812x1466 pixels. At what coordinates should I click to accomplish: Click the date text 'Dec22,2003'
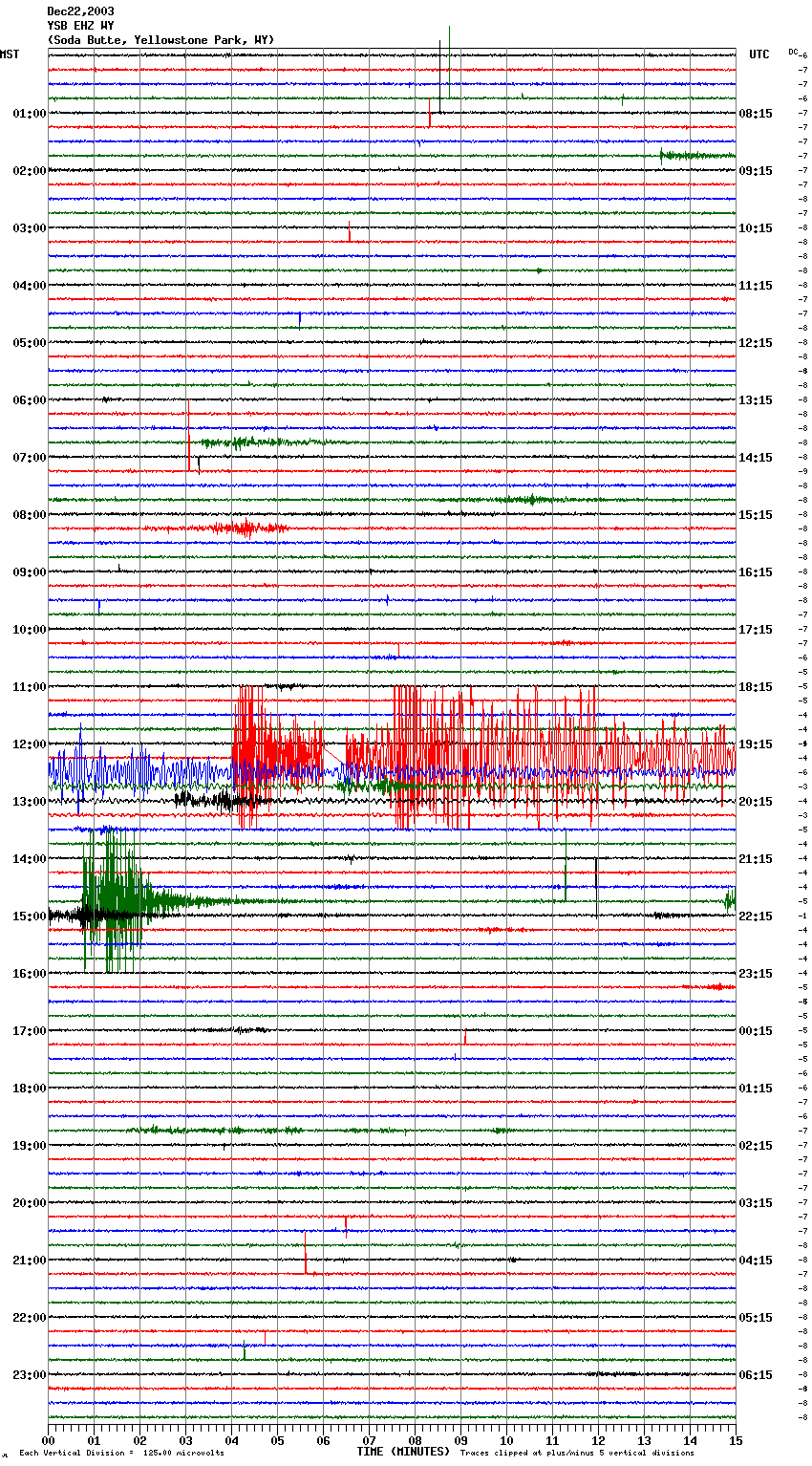[x=80, y=11]
